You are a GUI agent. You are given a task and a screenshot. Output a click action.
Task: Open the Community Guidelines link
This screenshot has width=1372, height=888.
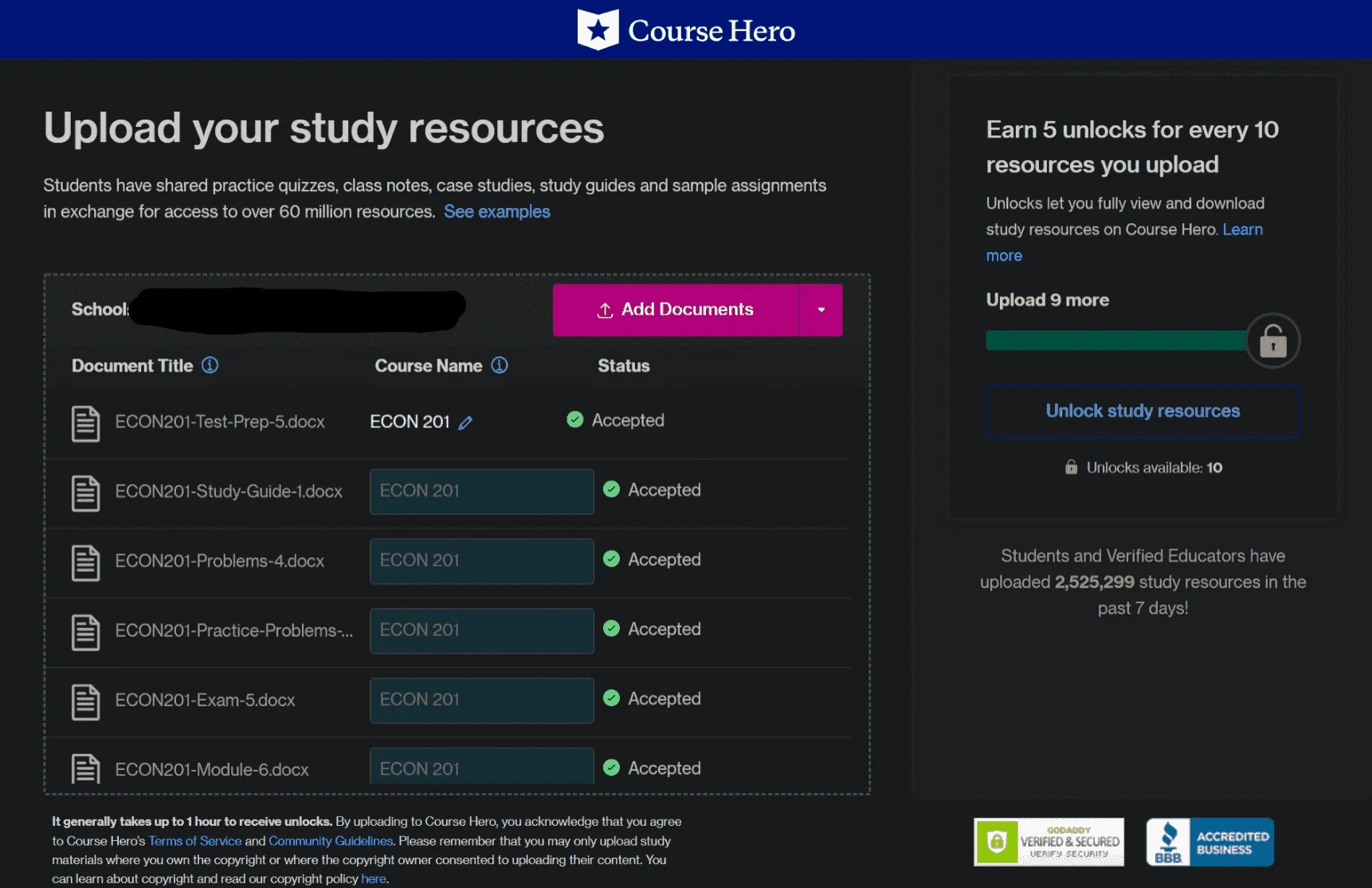pos(331,841)
